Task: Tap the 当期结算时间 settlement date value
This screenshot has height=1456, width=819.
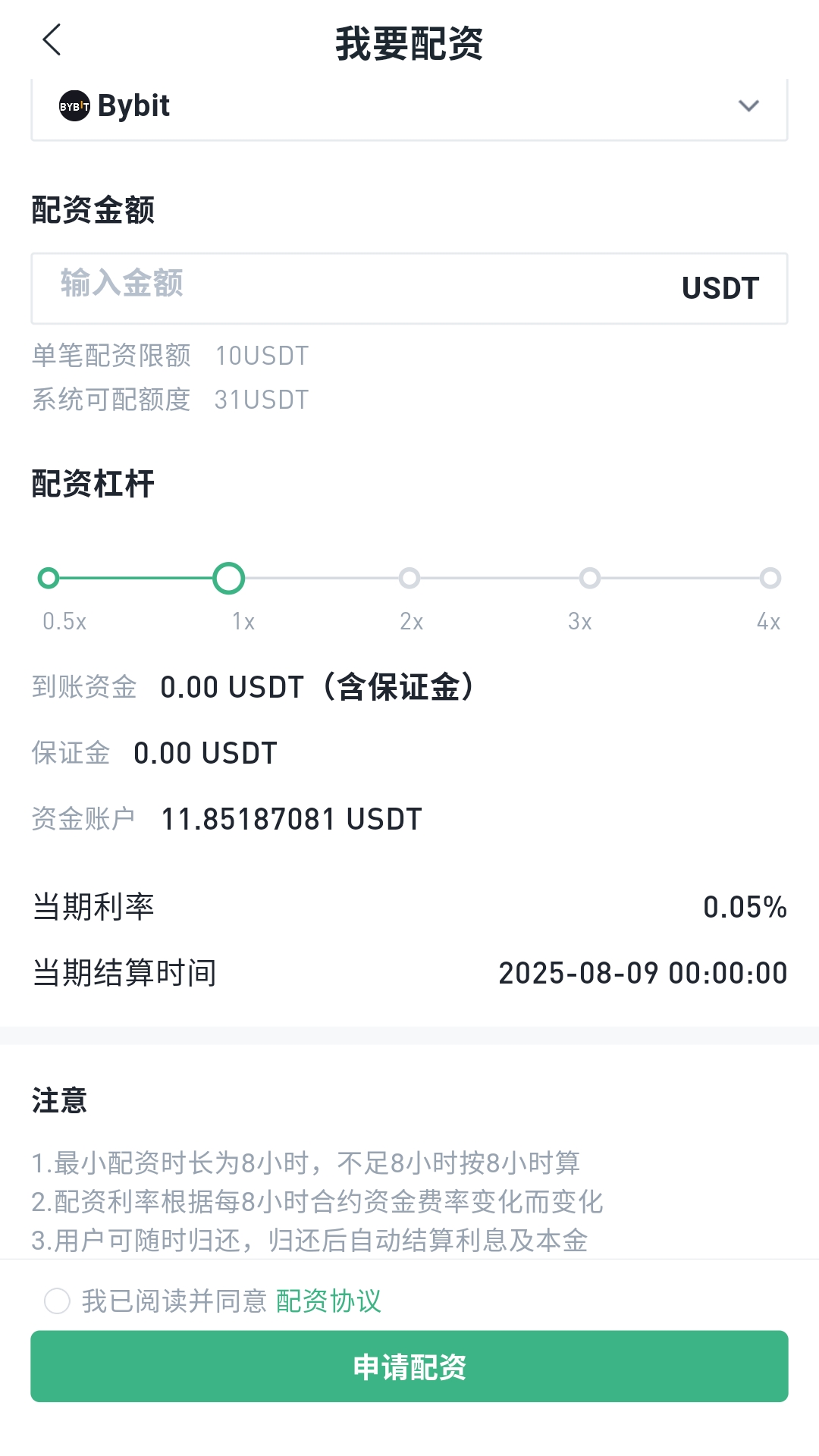Action: pyautogui.click(x=643, y=973)
